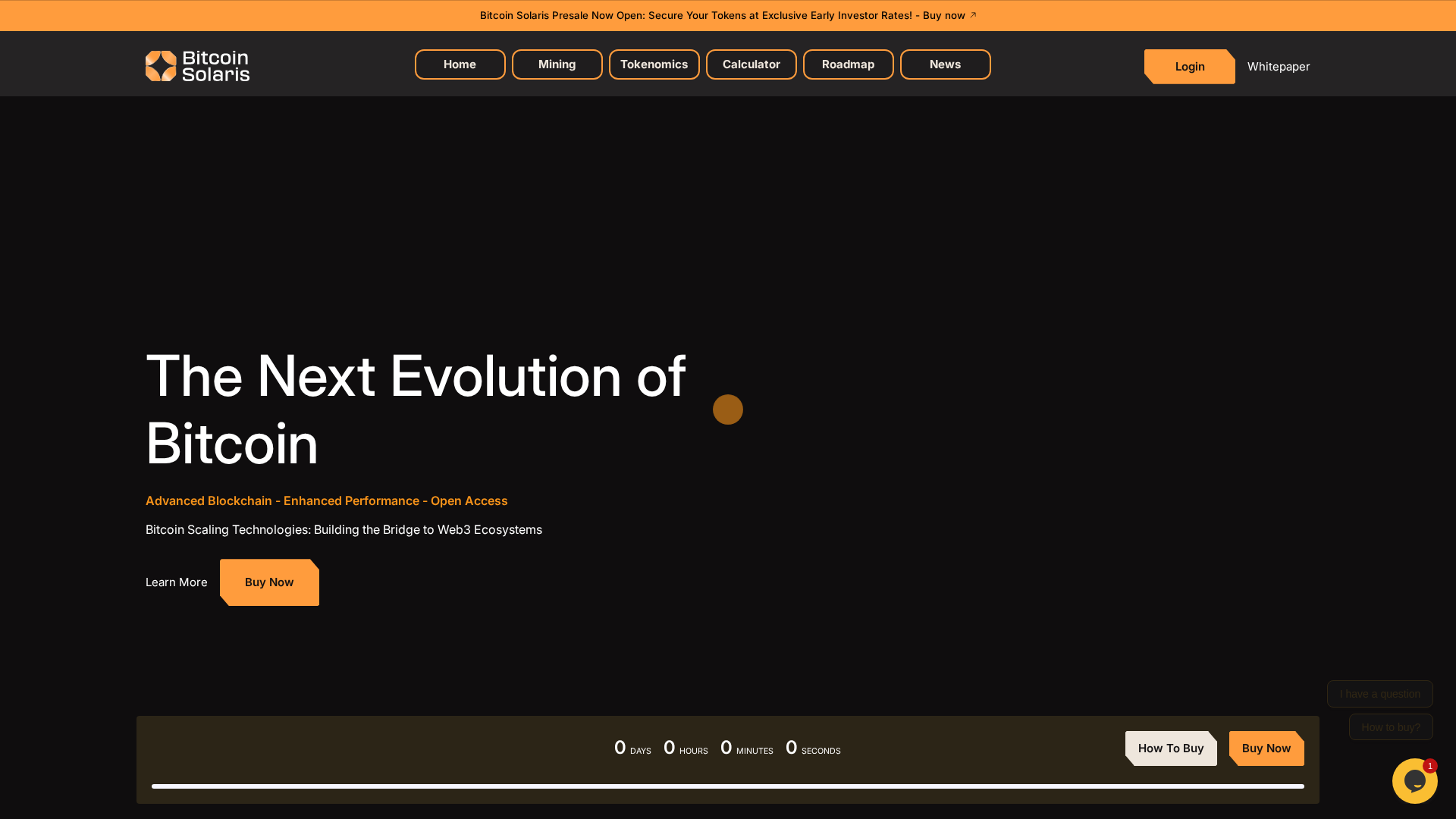View the Roadmap page
Image resolution: width=1456 pixels, height=819 pixels.
point(848,64)
